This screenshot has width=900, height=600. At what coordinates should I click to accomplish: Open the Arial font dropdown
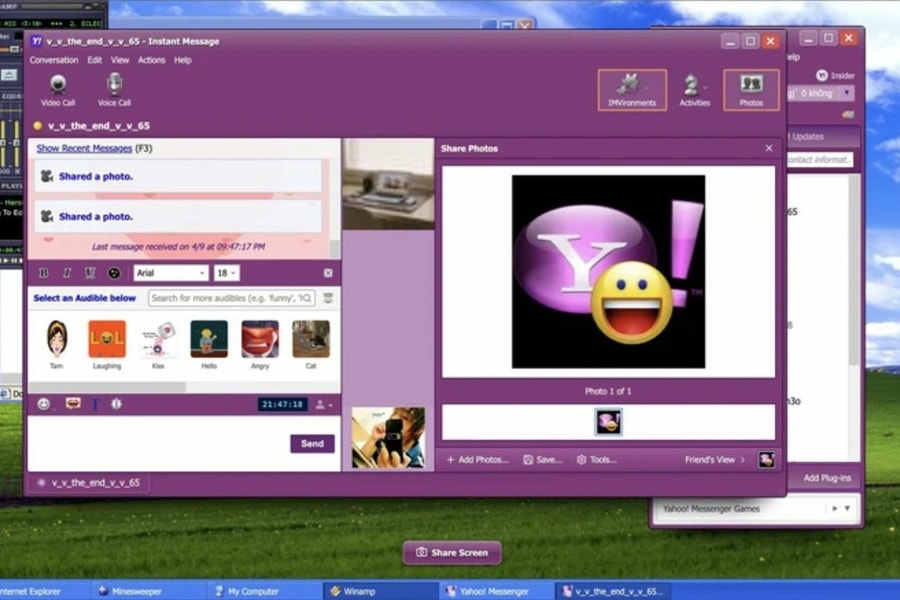[171, 272]
